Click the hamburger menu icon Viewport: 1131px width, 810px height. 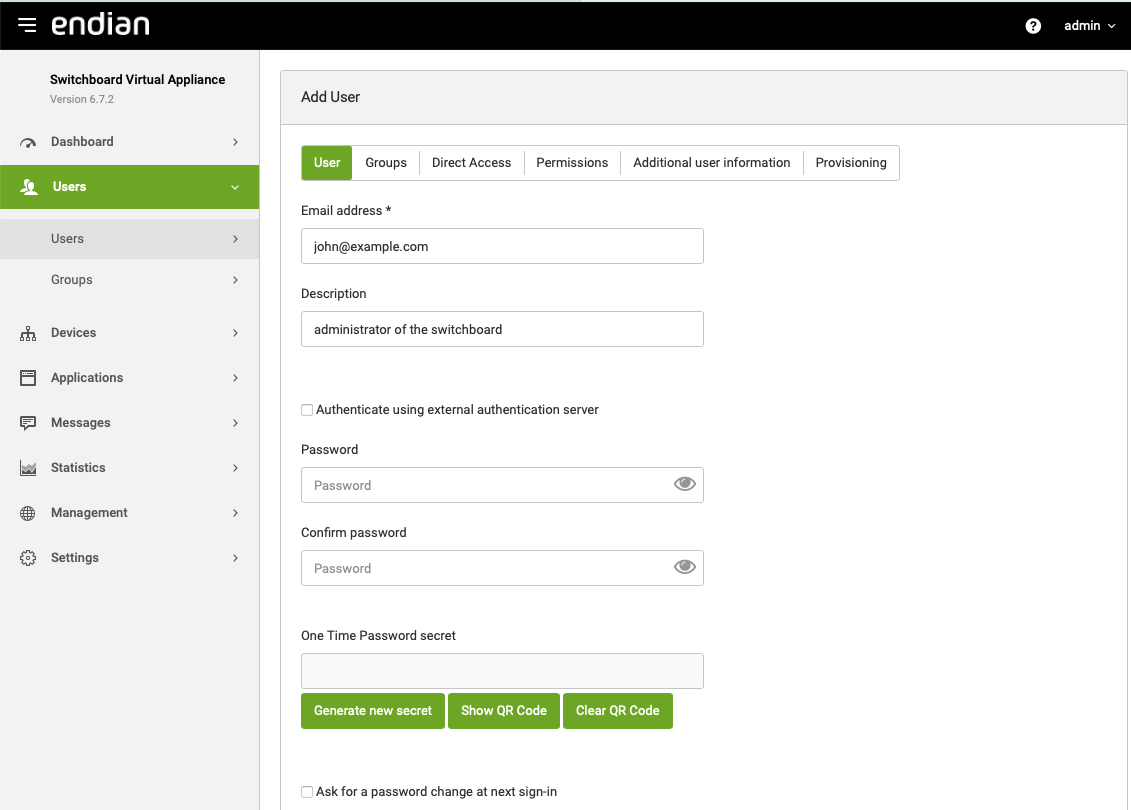pos(27,25)
